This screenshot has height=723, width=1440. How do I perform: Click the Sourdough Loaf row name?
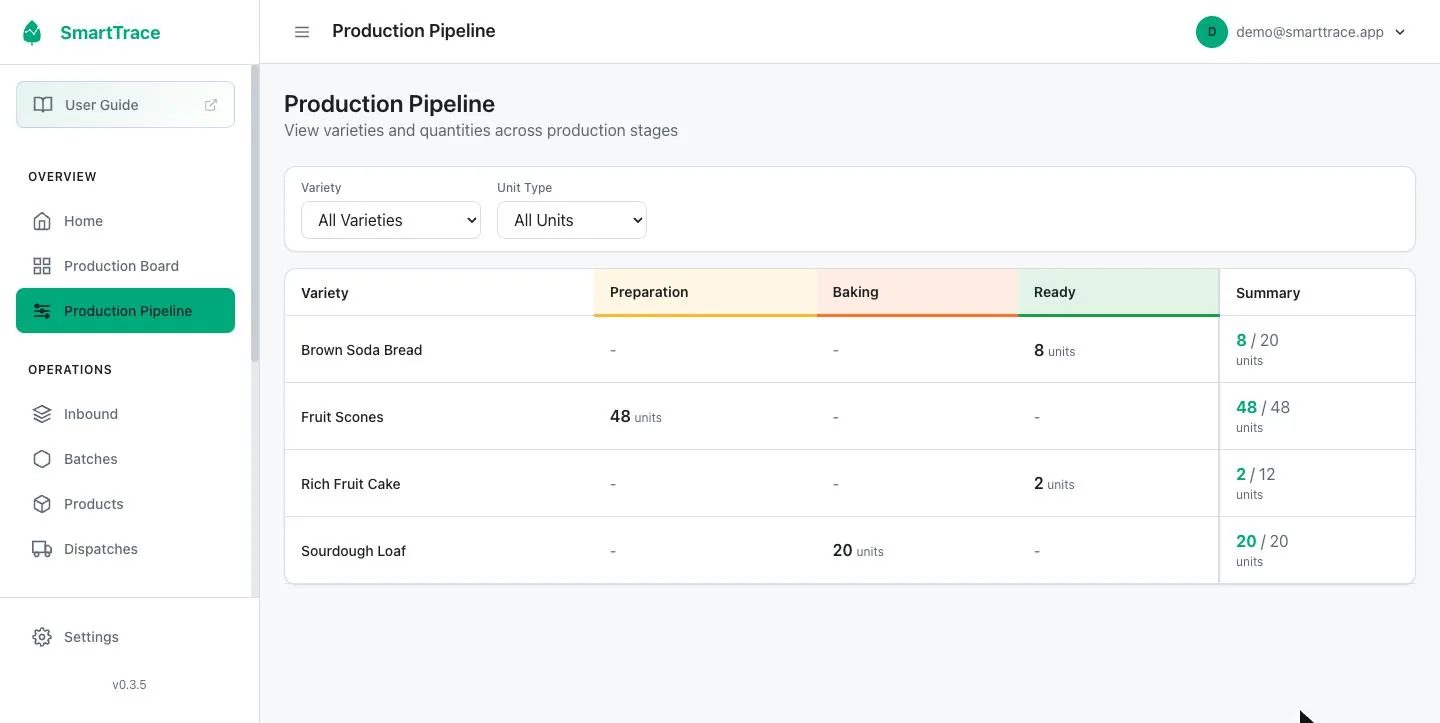[353, 551]
